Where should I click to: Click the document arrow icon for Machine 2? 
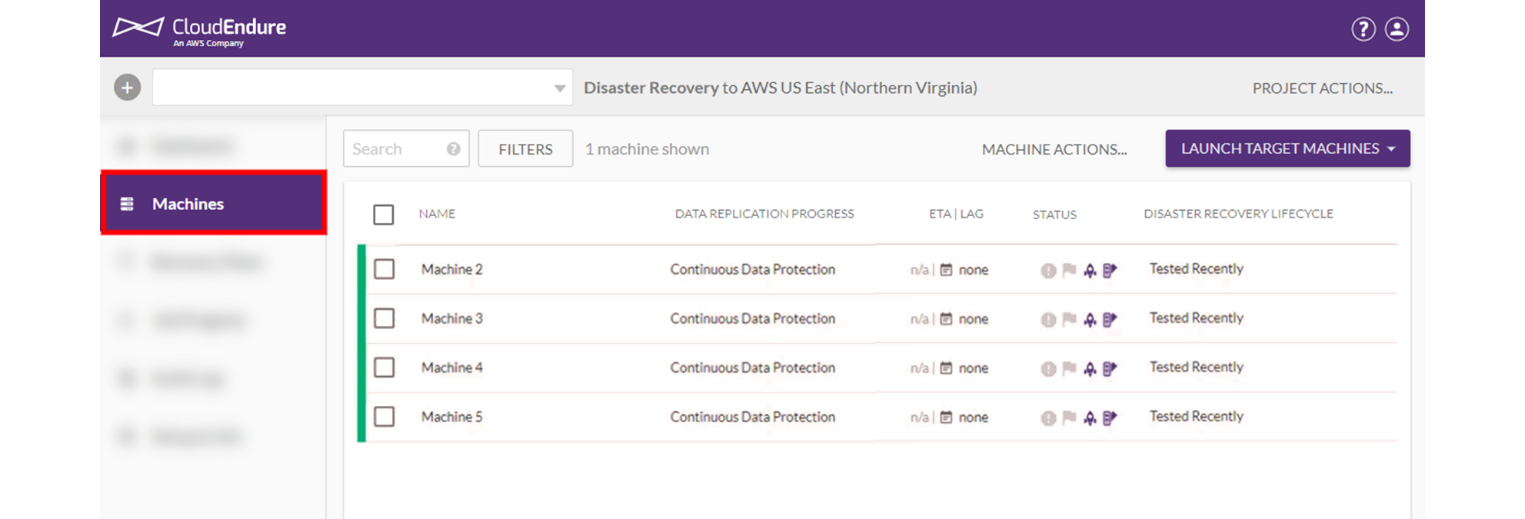tap(1110, 270)
